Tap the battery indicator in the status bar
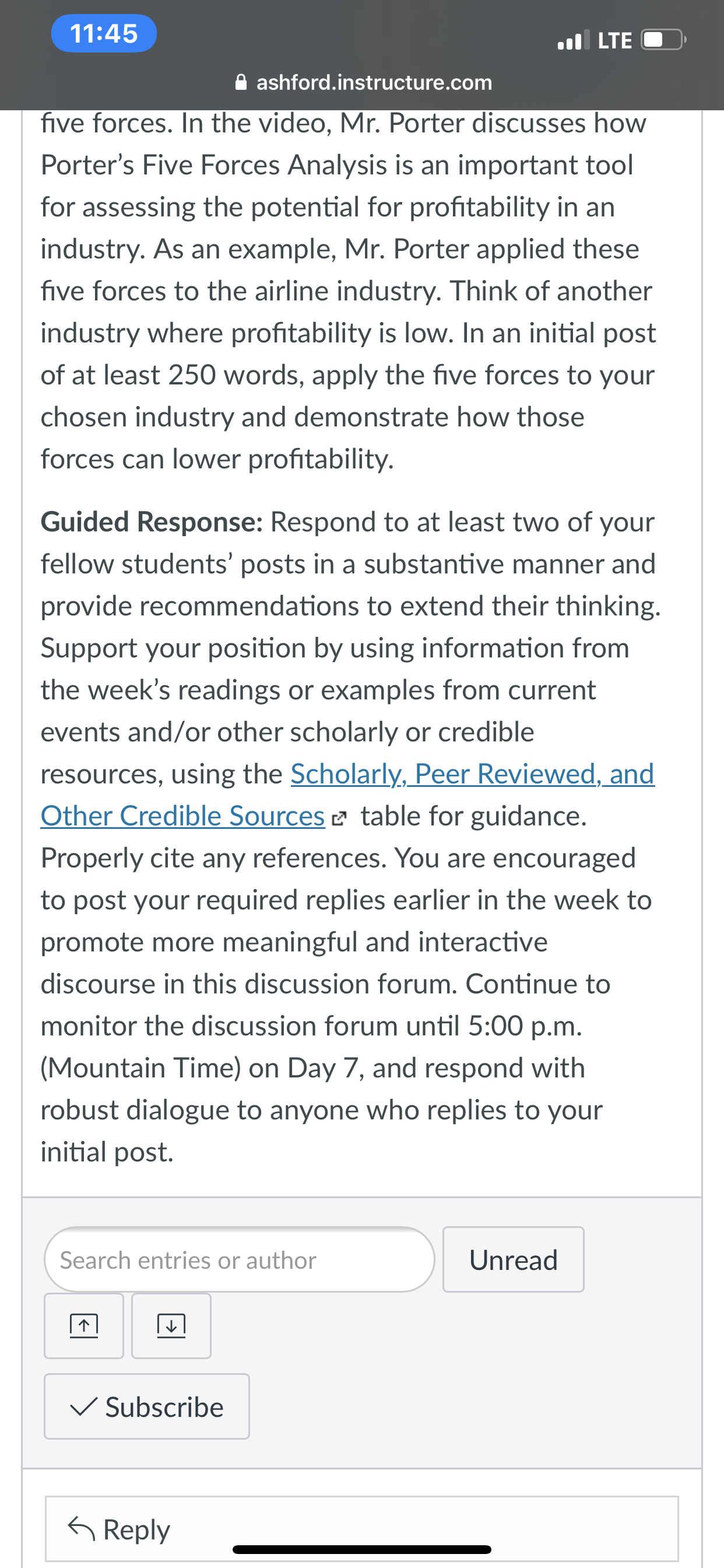This screenshot has height=1568, width=724. pos(663,40)
